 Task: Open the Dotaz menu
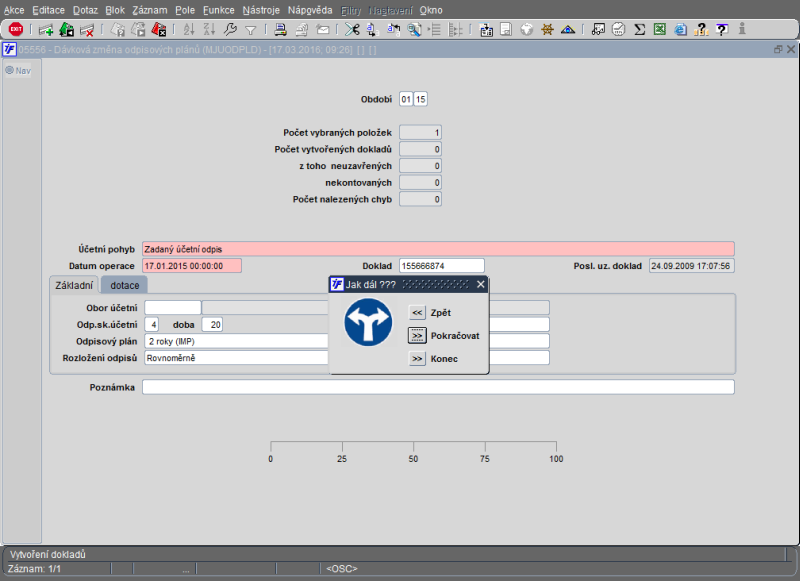[85, 10]
